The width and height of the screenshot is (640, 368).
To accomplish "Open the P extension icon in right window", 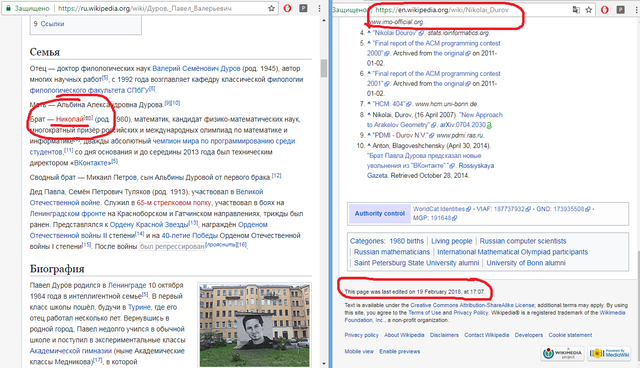I will [x=620, y=10].
